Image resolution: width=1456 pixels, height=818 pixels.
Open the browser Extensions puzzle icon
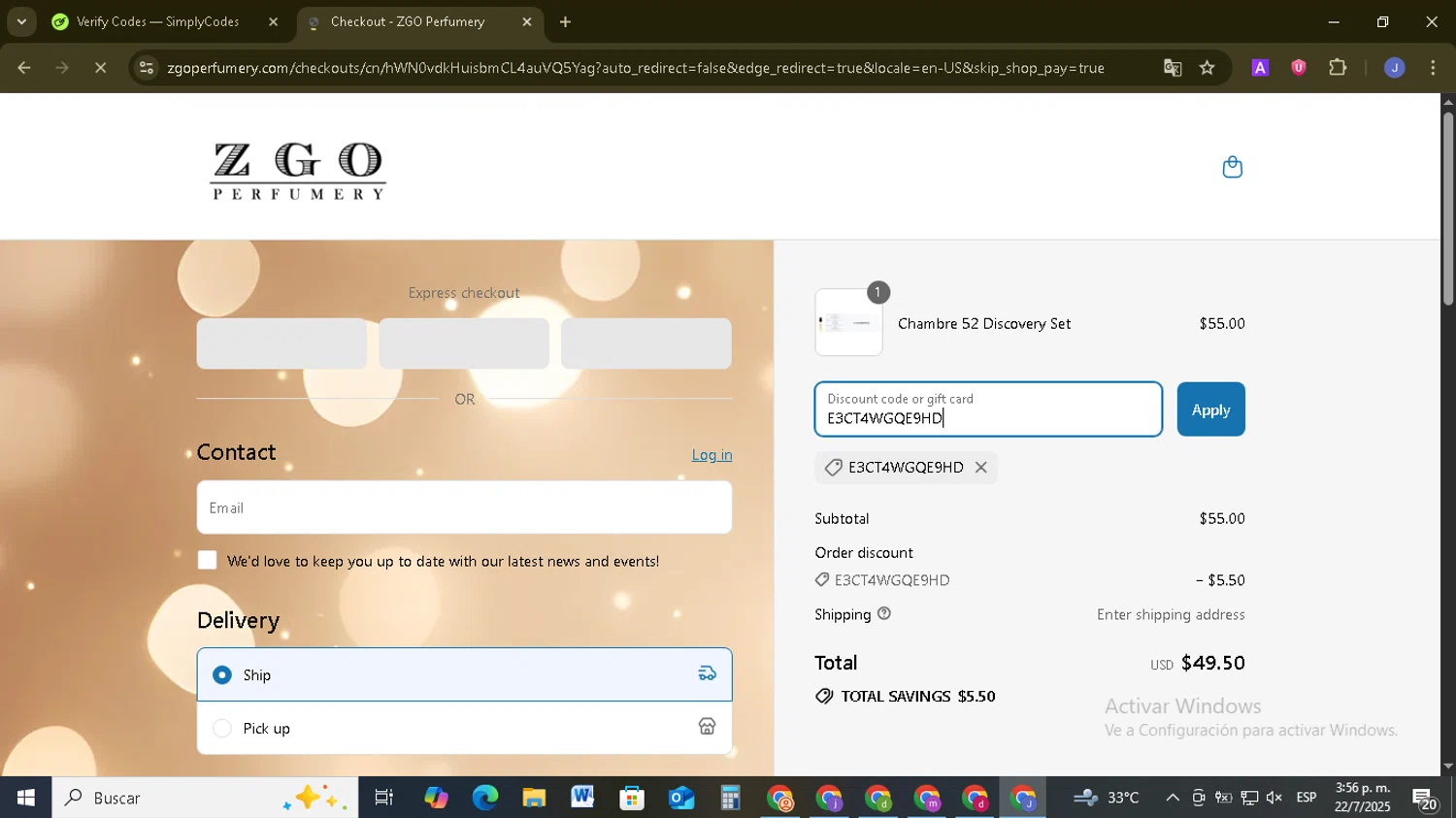(x=1338, y=68)
